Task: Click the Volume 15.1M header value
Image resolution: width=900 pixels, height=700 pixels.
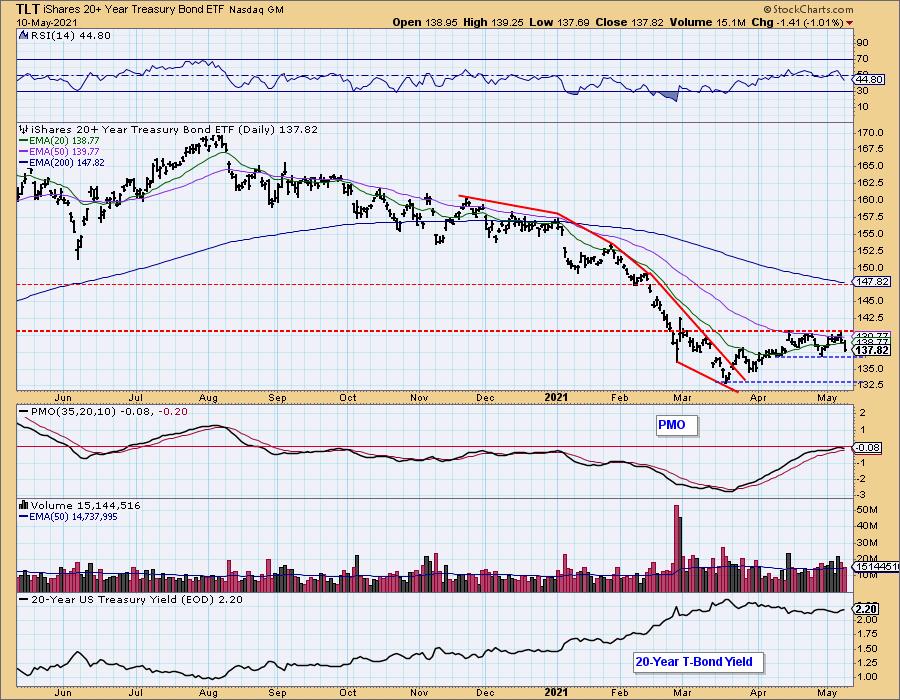Action: pyautogui.click(x=707, y=22)
